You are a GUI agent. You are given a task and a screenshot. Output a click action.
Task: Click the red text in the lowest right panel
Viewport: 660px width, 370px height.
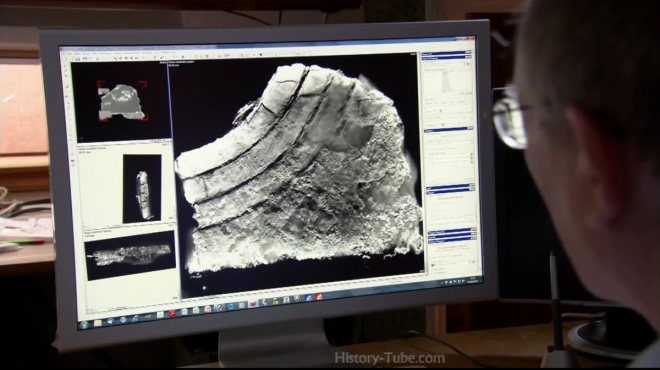(452, 246)
